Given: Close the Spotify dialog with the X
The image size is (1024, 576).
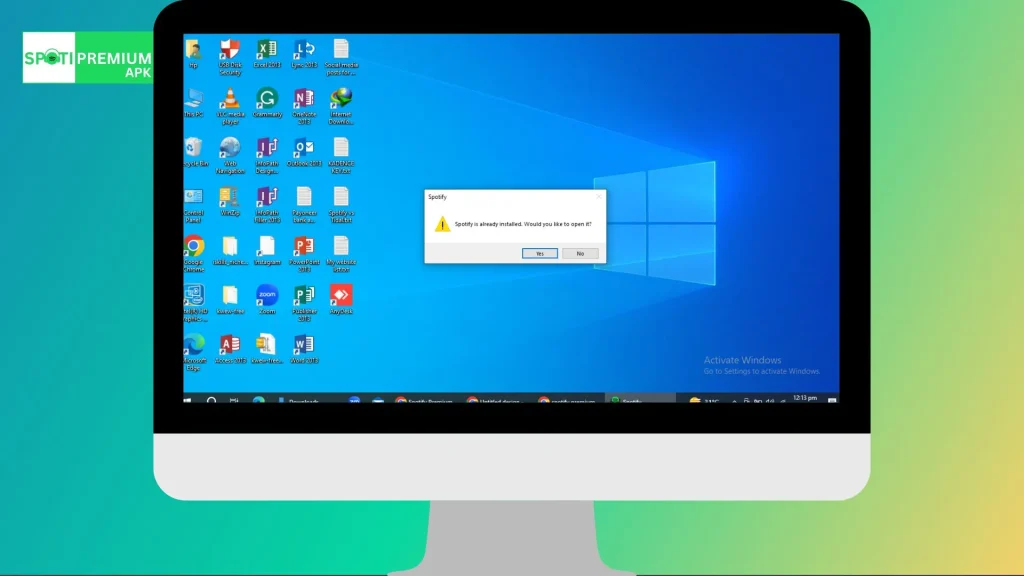Looking at the screenshot, I should (598, 197).
